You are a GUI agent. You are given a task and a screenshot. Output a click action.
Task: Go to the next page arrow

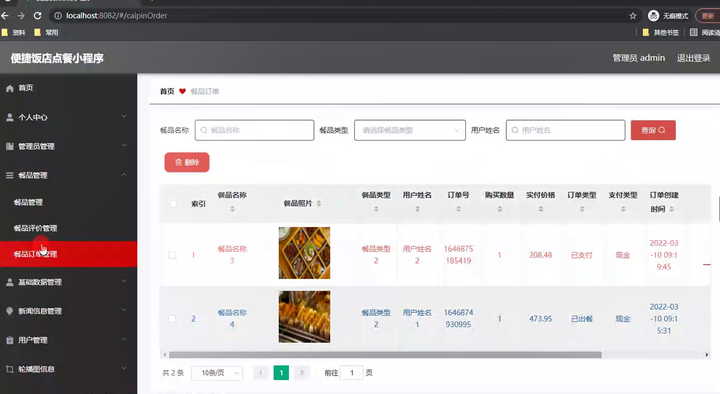[302, 373]
